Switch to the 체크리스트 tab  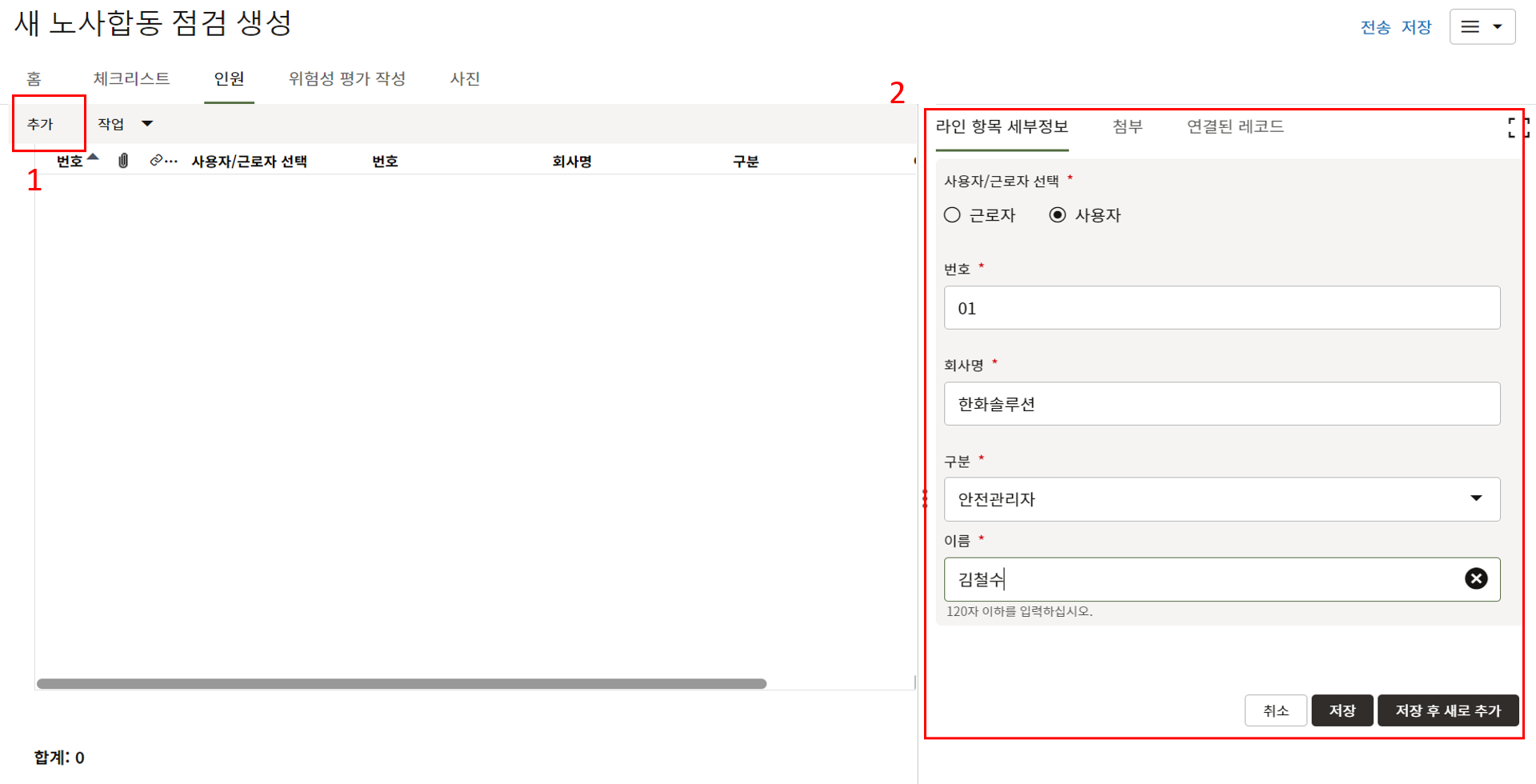pos(131,78)
